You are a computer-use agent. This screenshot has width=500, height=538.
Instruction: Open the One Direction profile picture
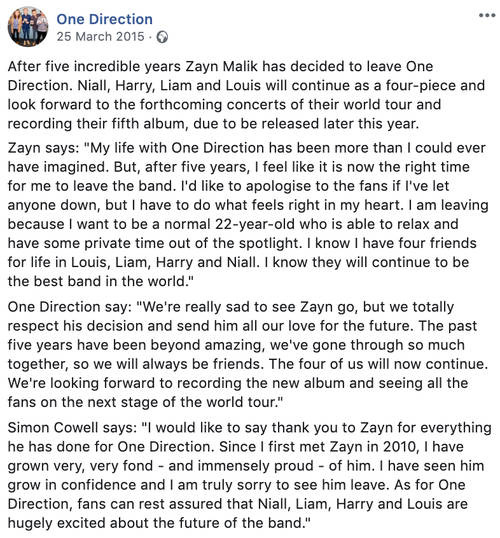(x=28, y=26)
